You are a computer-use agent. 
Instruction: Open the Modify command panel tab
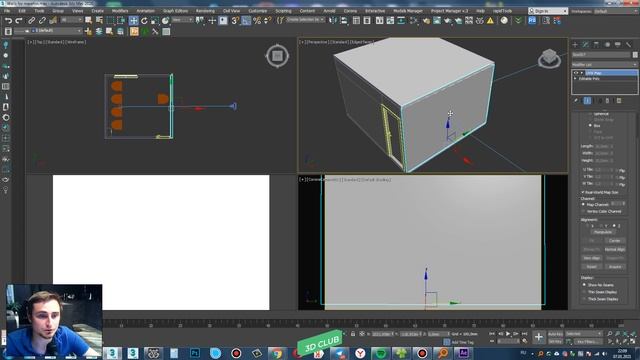coord(586,44)
